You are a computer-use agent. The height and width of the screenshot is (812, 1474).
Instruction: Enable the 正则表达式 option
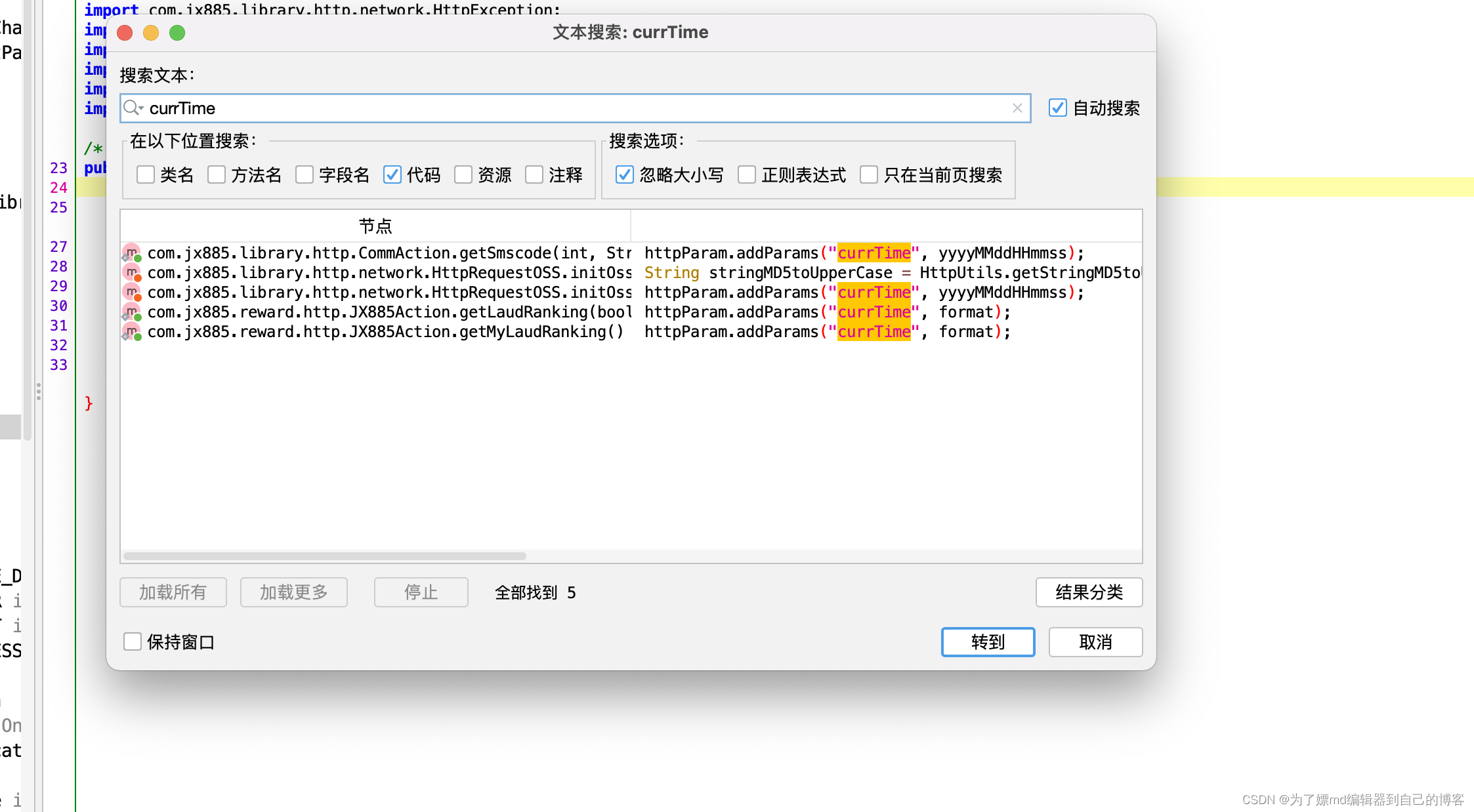click(747, 175)
